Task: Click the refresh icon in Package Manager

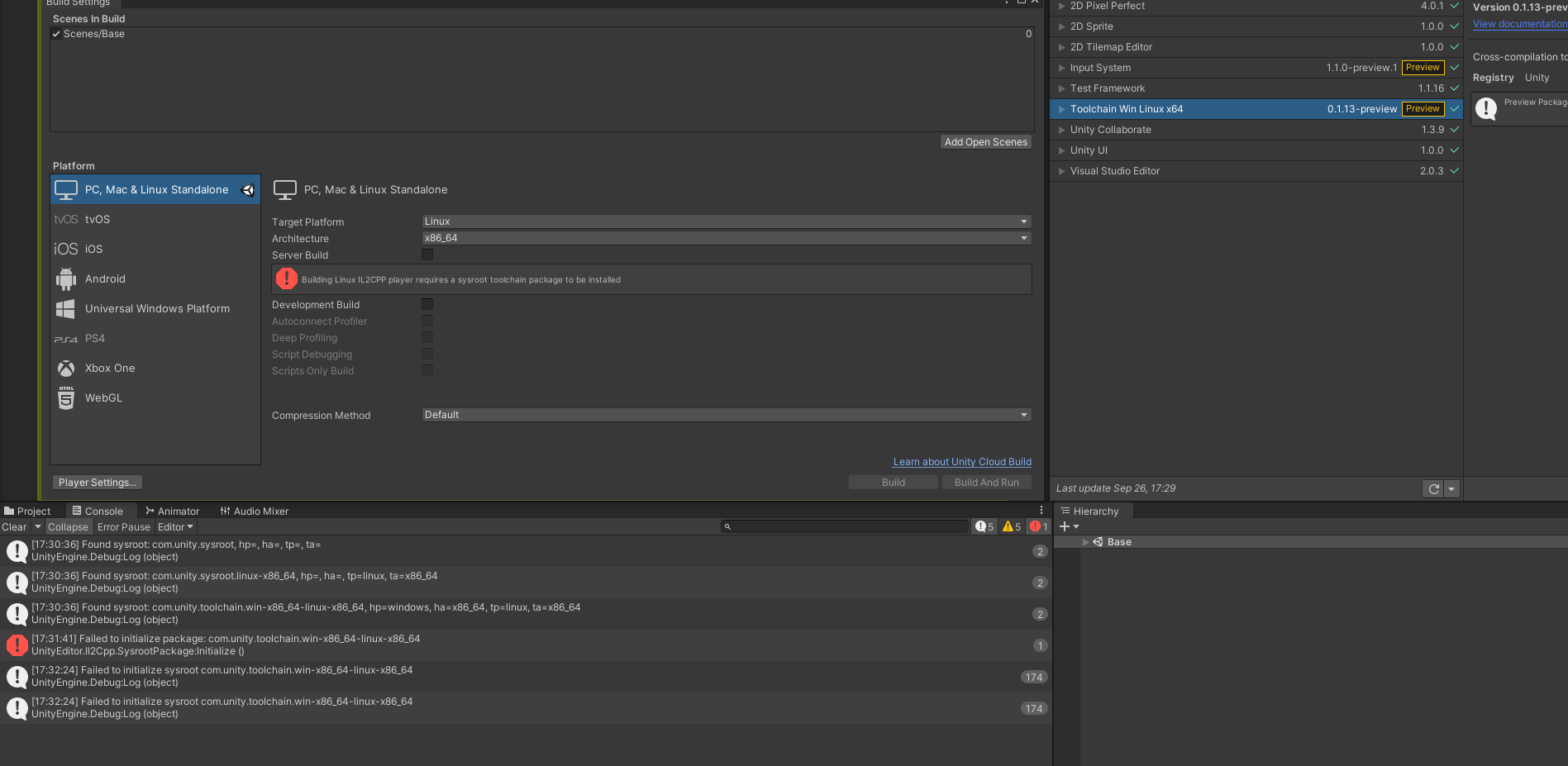Action: pos(1432,488)
